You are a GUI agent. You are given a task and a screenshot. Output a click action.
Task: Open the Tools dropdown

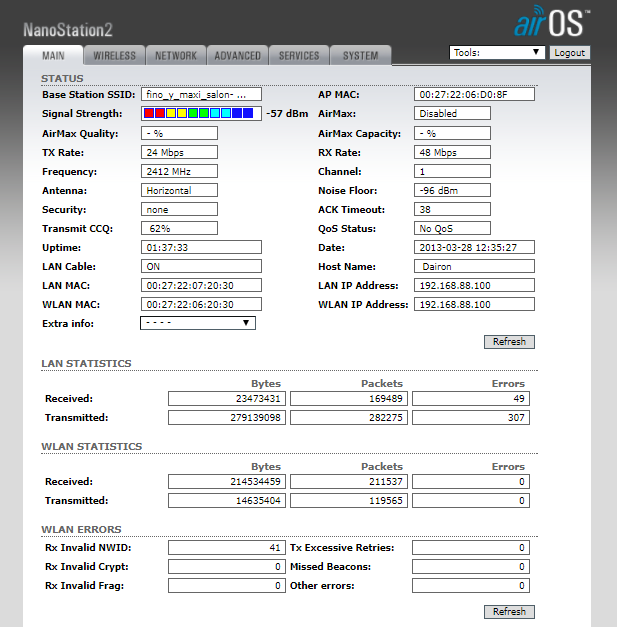coord(497,52)
